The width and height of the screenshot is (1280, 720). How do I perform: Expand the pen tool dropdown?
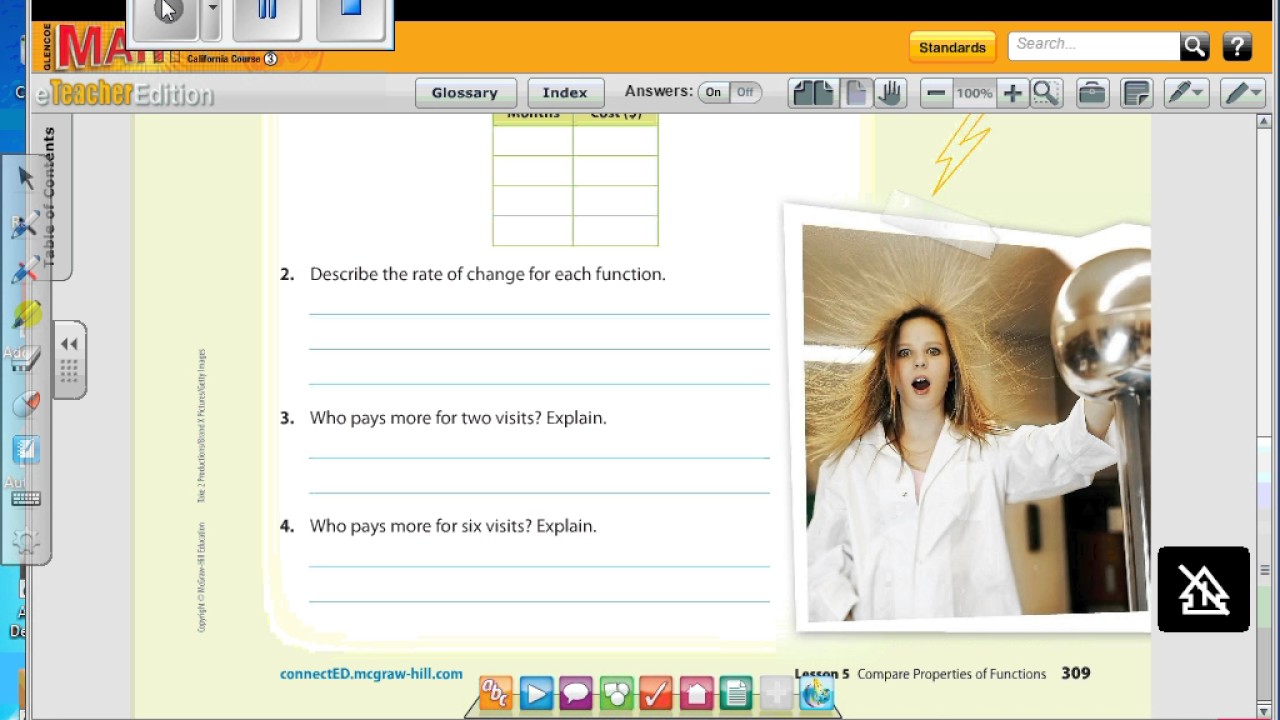click(1258, 92)
